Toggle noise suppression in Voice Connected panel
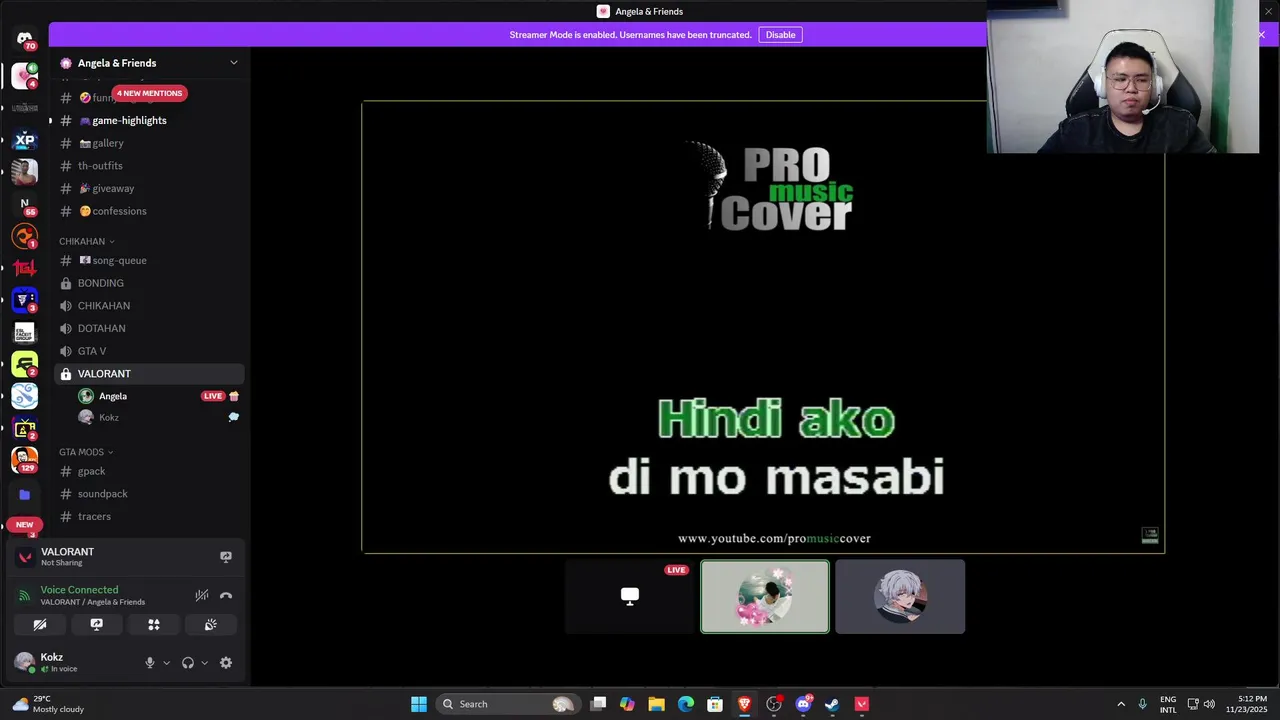 point(202,595)
